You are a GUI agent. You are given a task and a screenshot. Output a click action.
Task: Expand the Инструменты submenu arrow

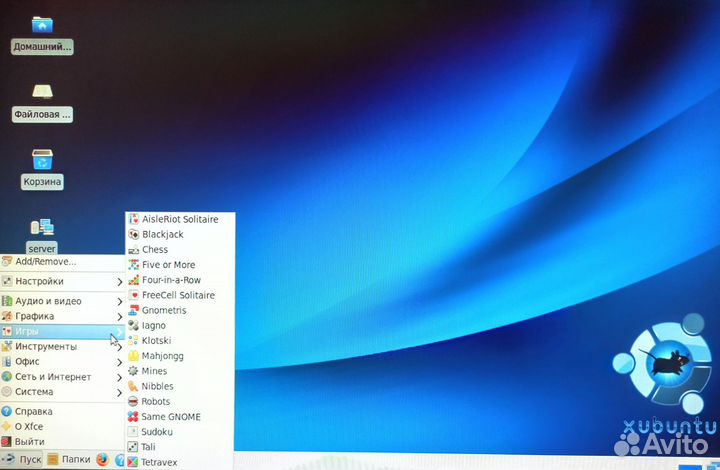(119, 347)
